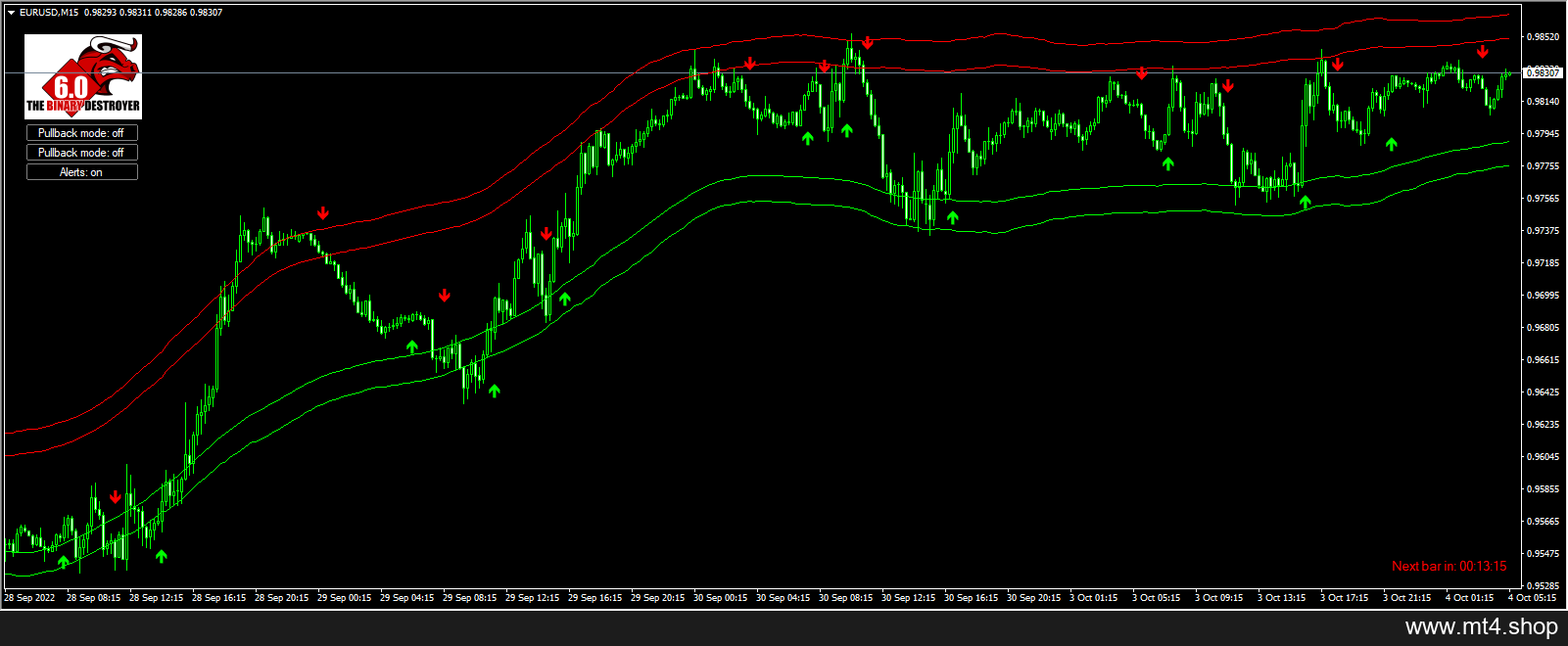Click the '28 Sep 2022' time axis label
The image size is (1568, 646).
coord(29,598)
